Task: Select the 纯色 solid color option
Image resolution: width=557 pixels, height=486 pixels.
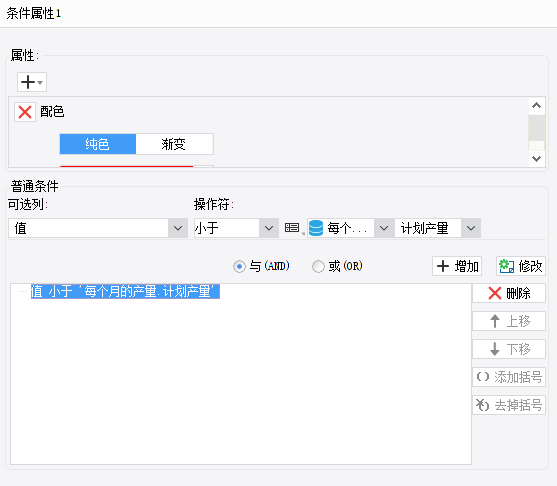Action: coord(98,144)
